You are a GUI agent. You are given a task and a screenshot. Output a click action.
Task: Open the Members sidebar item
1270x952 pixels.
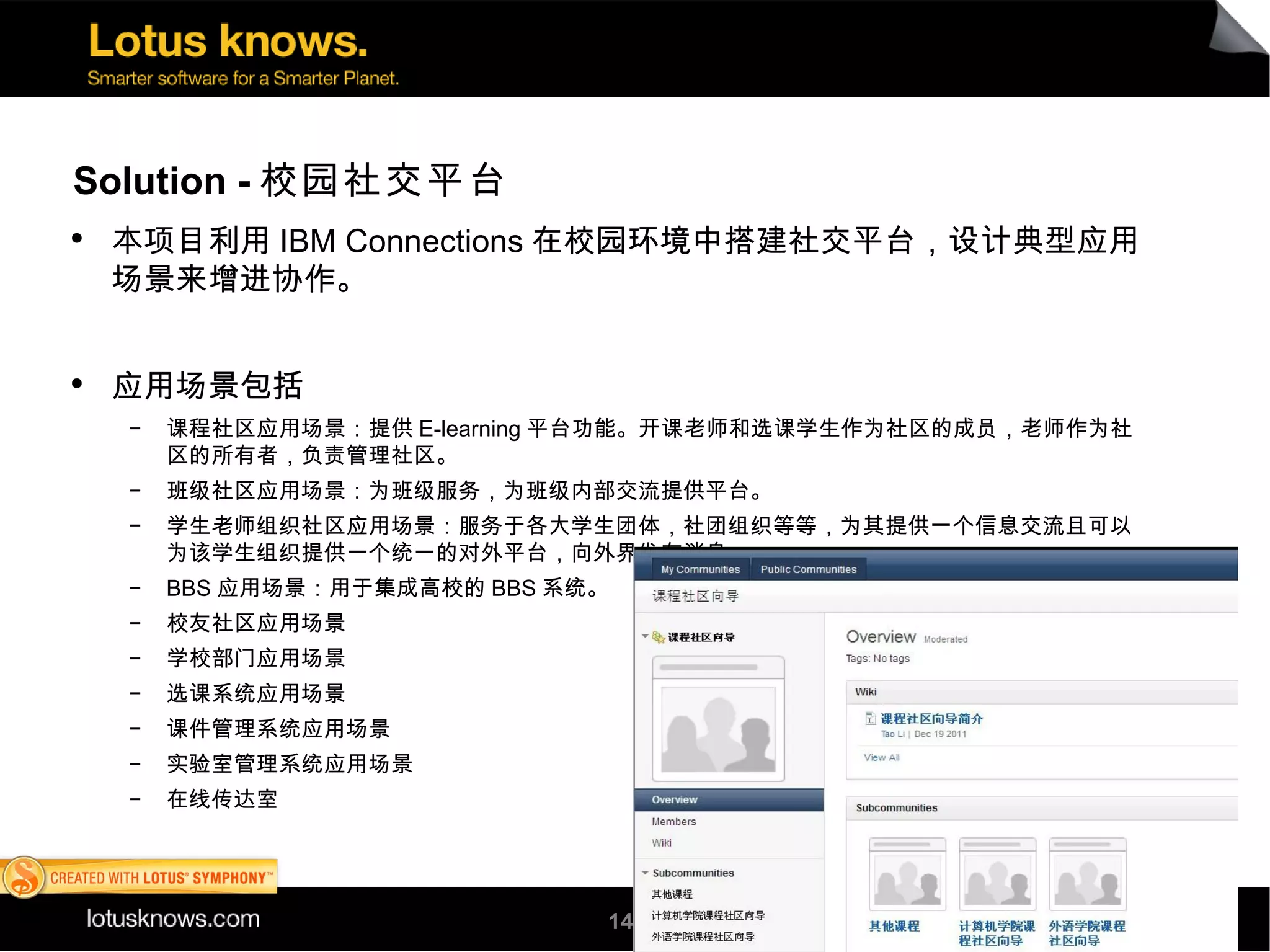(673, 822)
